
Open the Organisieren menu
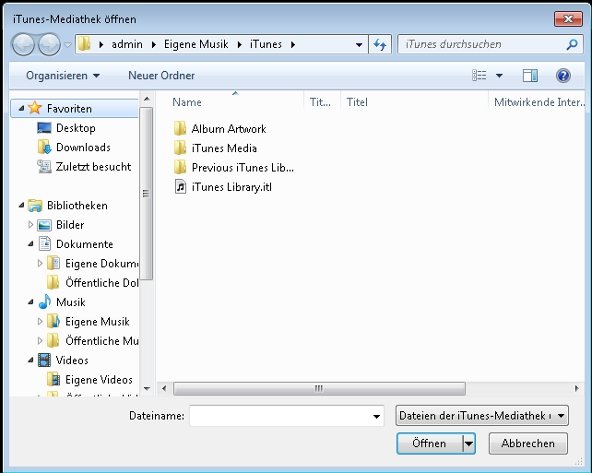click(x=63, y=75)
